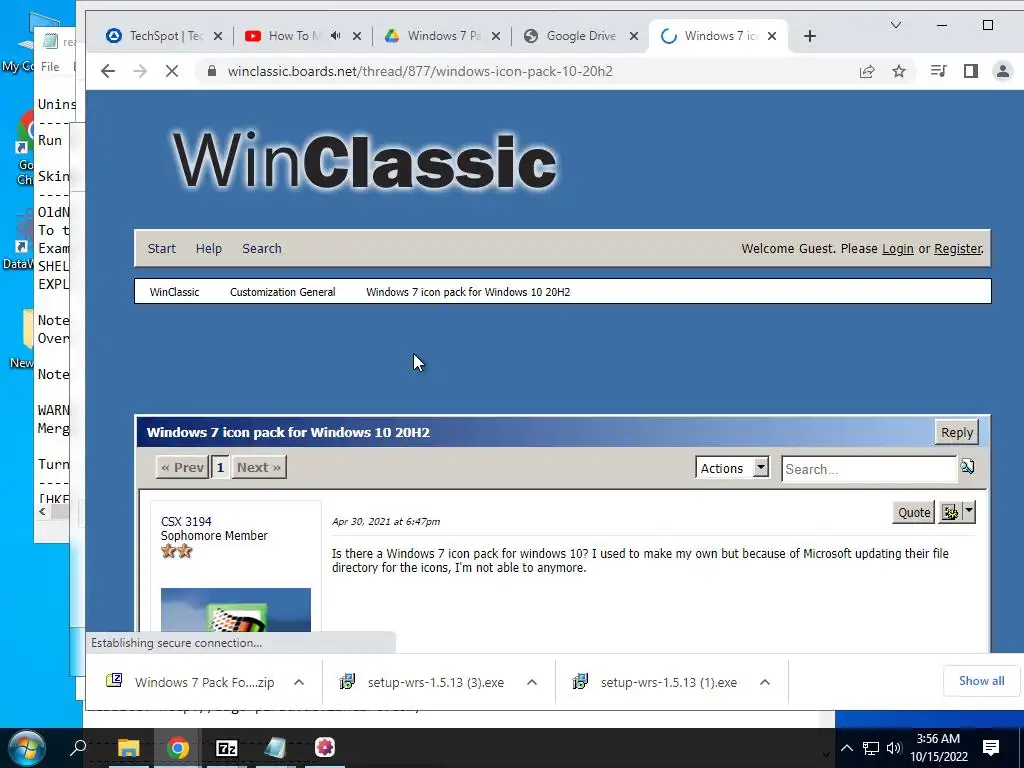Click the Login link
This screenshot has width=1024, height=768.
898,248
